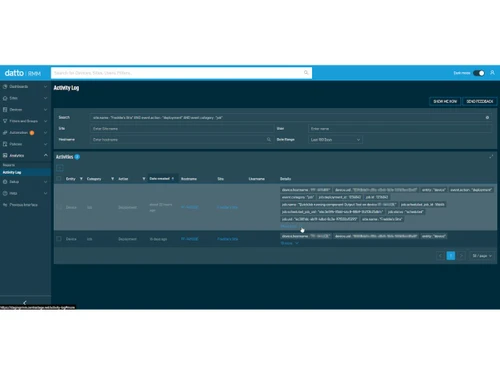Image resolution: width=500 pixels, height=375 pixels.
Task: Click the Setup gear icon
Action: pos(5,182)
